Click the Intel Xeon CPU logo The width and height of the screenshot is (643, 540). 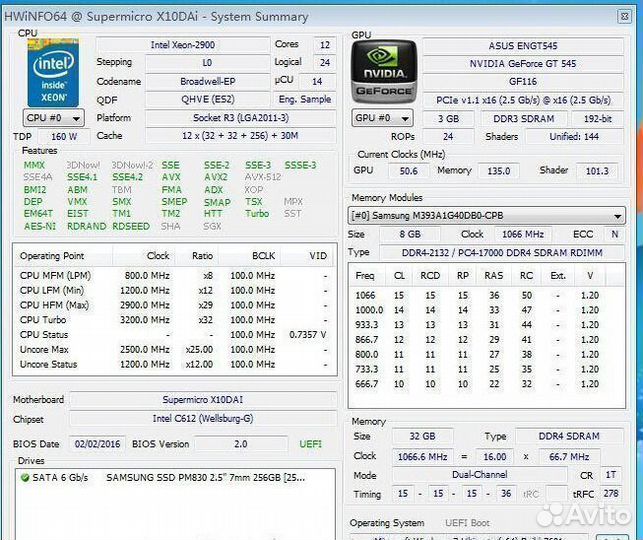coord(53,73)
